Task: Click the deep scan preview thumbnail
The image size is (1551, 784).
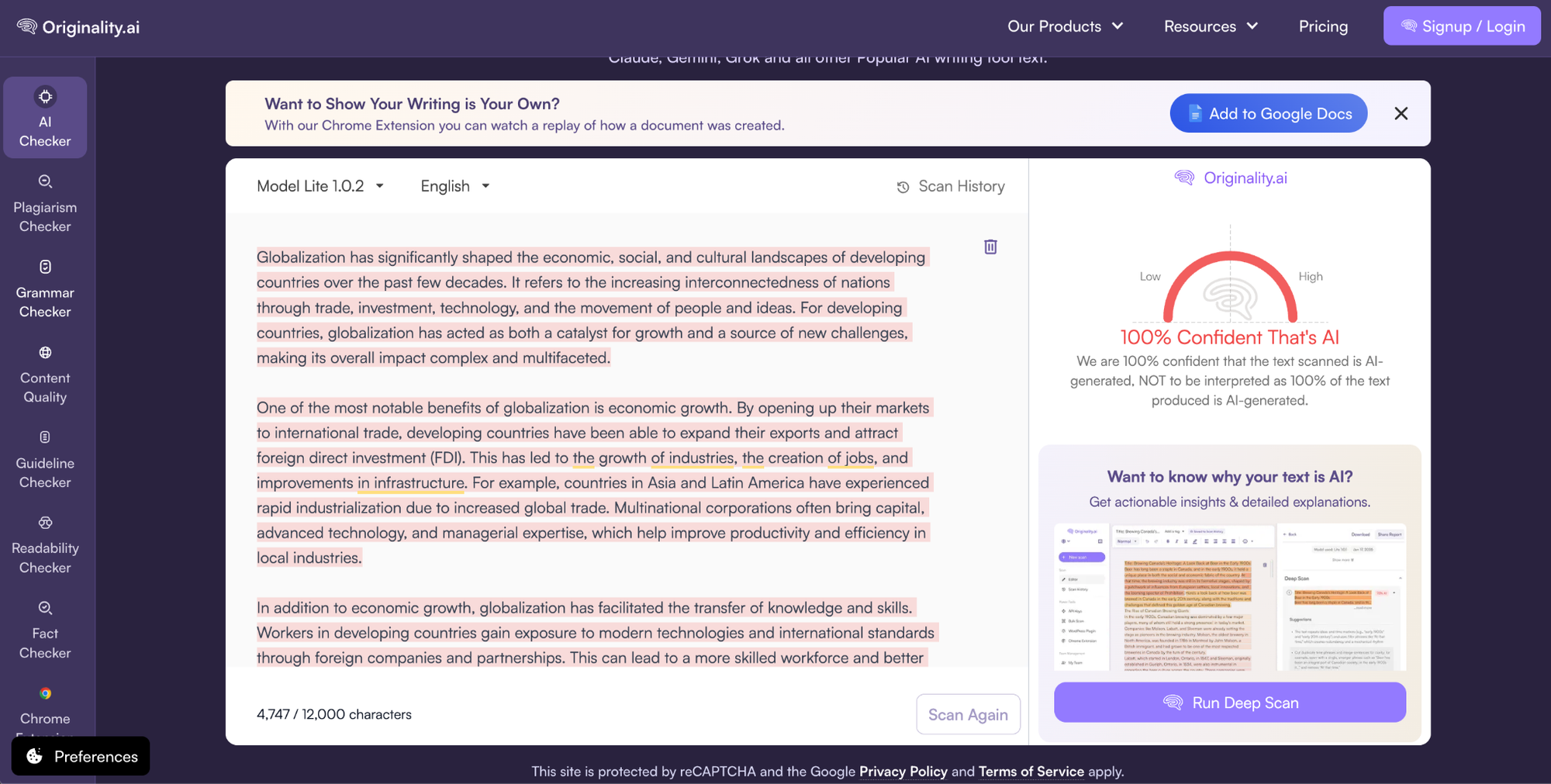Action: point(1229,597)
